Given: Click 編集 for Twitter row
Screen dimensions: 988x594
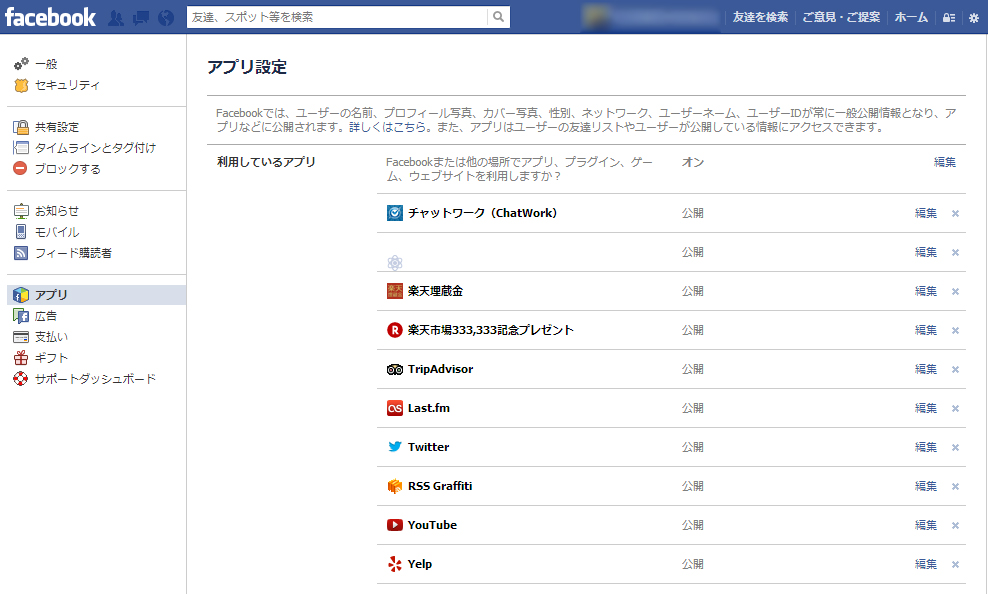Looking at the screenshot, I should pyautogui.click(x=926, y=448).
